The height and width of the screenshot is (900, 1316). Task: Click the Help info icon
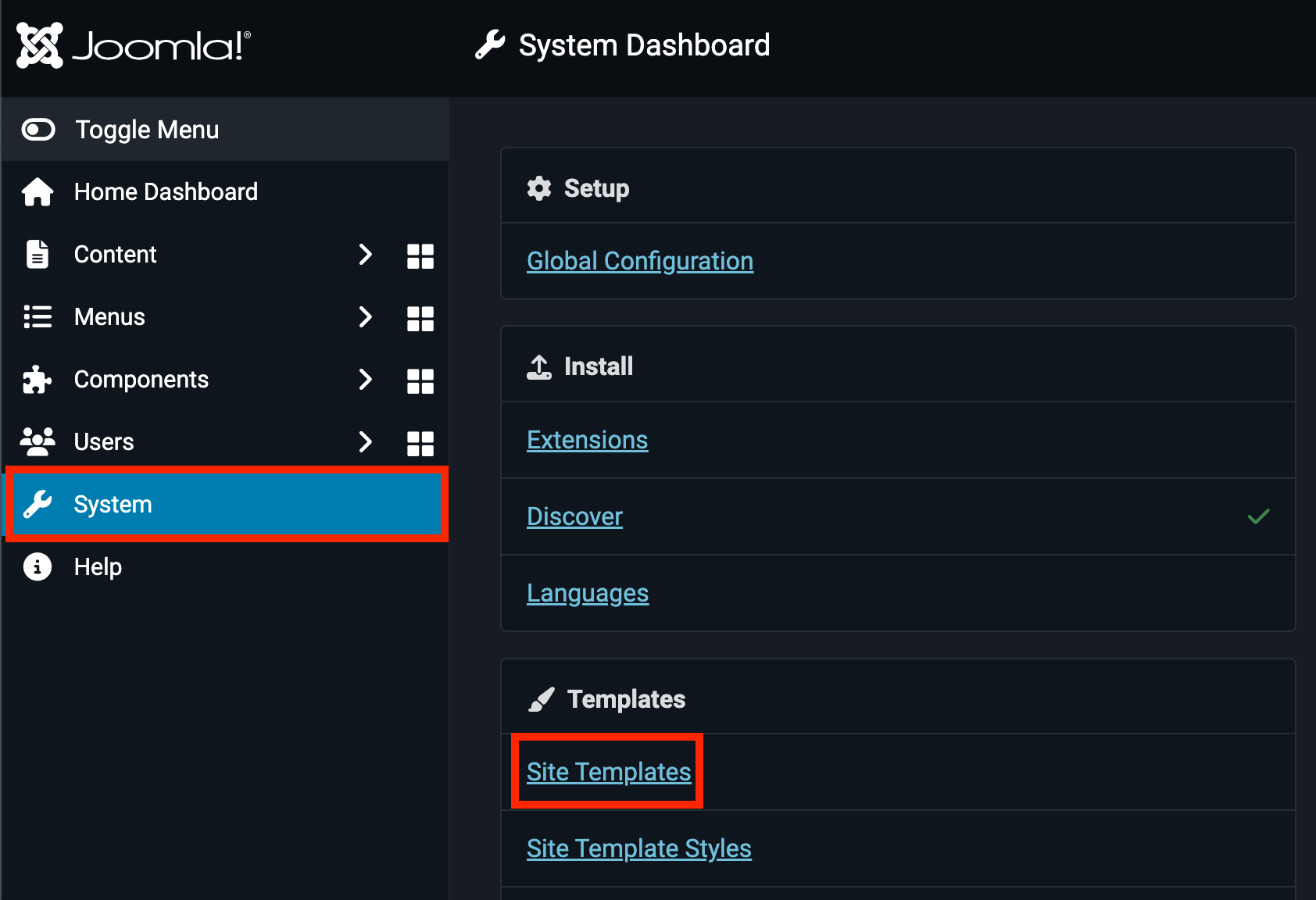pyautogui.click(x=38, y=566)
